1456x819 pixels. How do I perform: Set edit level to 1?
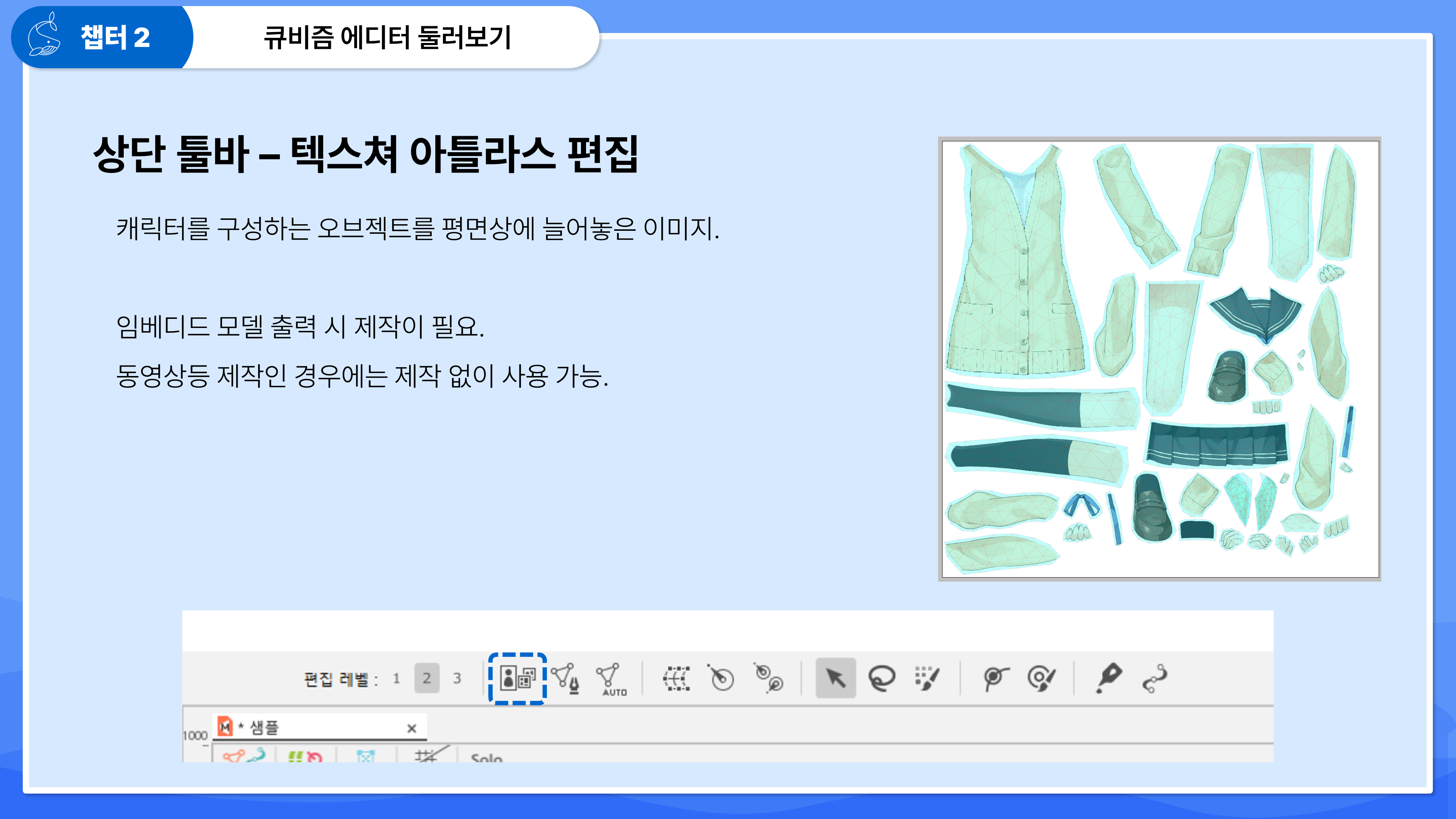click(x=396, y=678)
